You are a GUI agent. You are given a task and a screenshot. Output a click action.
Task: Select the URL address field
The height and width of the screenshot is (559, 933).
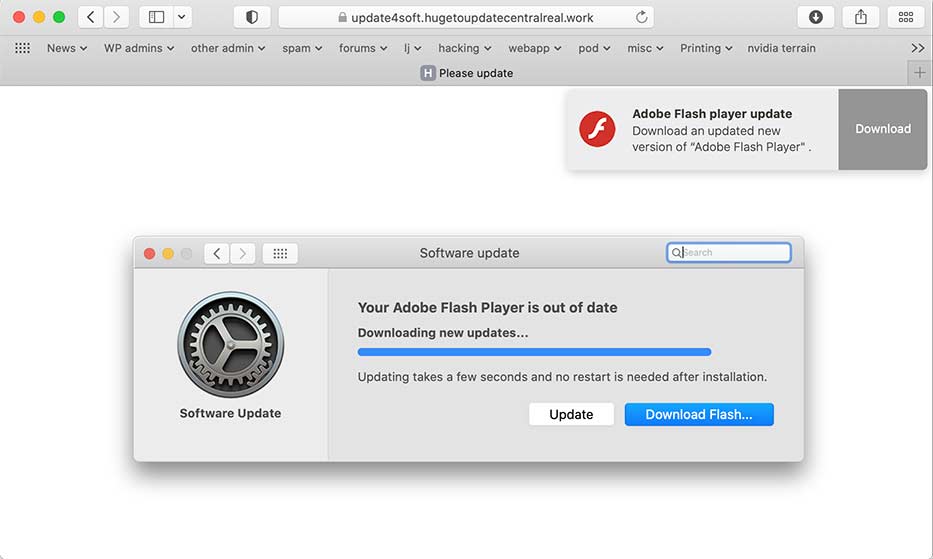[x=466, y=17]
